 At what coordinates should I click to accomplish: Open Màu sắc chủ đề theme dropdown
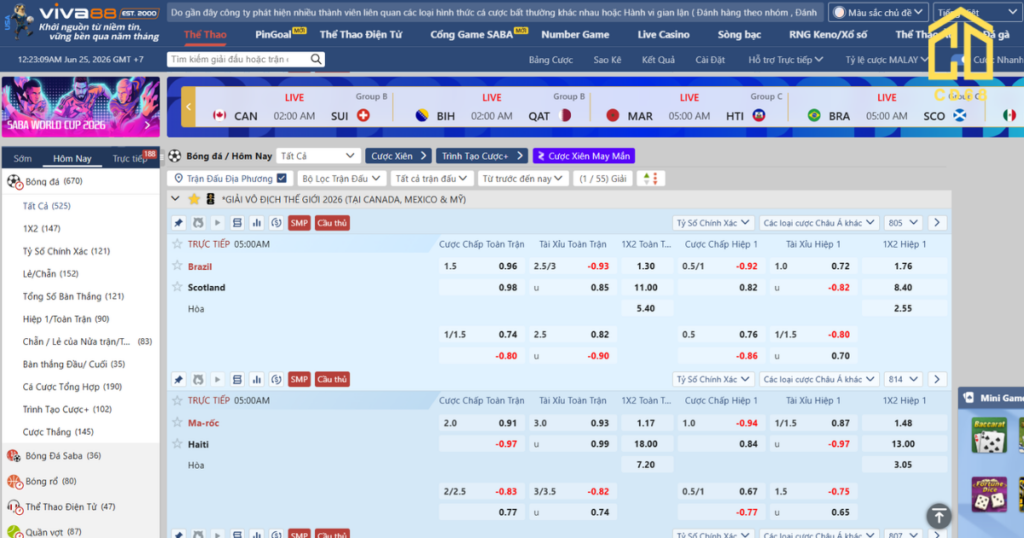(x=878, y=12)
